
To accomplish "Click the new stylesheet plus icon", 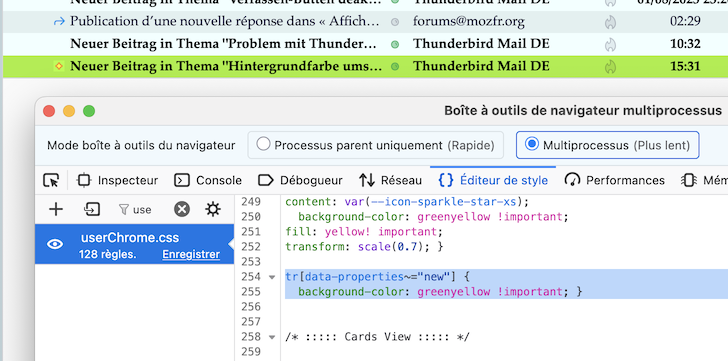I will [x=56, y=209].
